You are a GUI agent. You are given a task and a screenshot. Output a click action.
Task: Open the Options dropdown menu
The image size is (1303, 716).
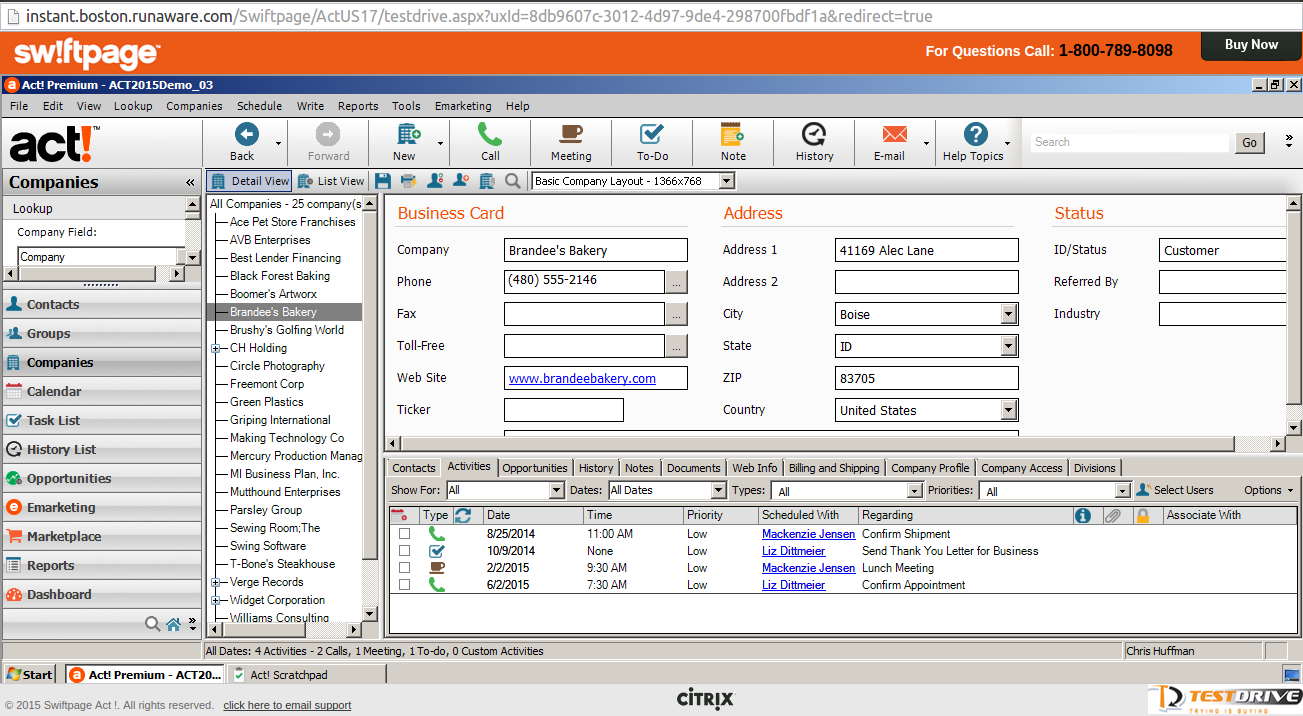[1268, 490]
